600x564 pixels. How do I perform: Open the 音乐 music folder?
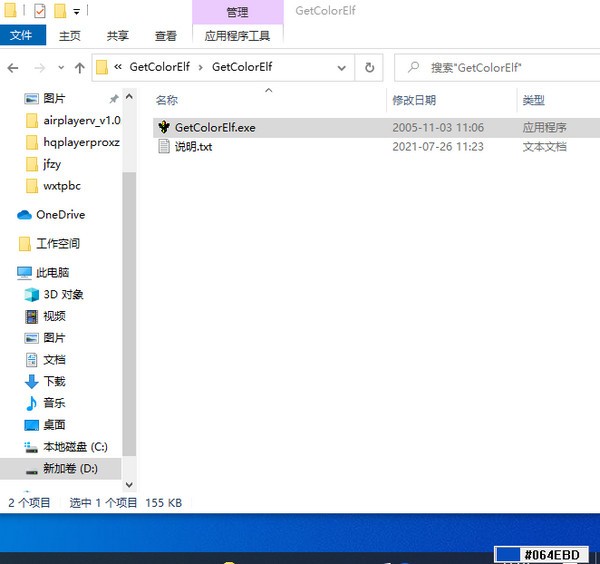54,403
